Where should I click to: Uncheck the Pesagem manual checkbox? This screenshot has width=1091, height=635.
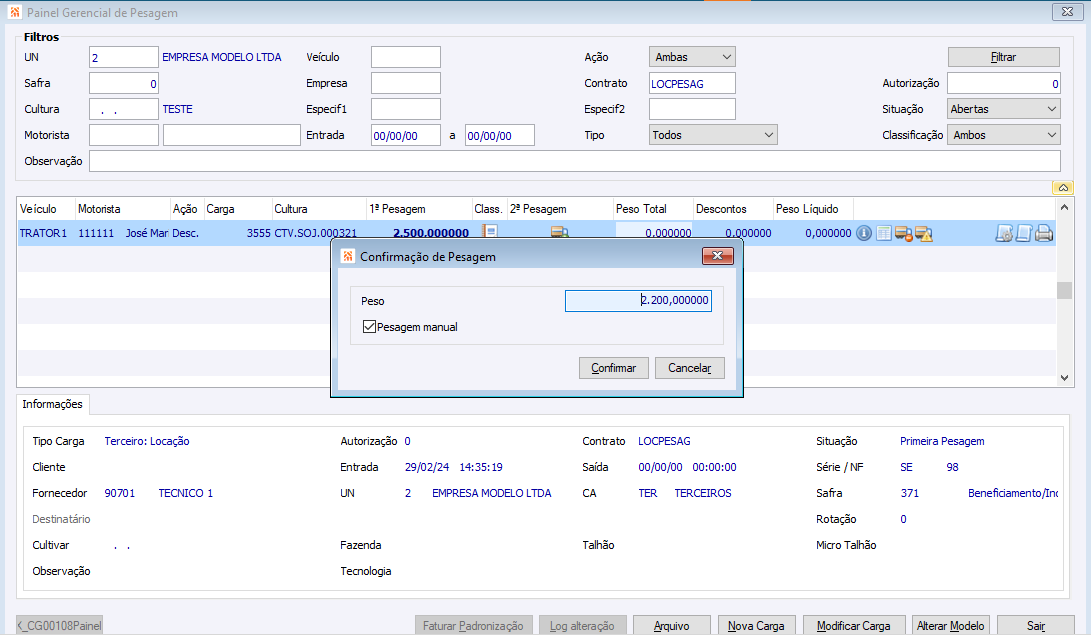(x=369, y=327)
